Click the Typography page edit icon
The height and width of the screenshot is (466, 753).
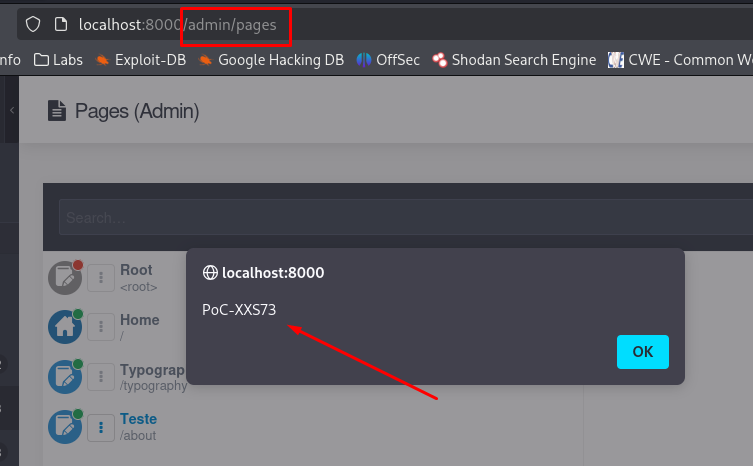click(x=65, y=376)
